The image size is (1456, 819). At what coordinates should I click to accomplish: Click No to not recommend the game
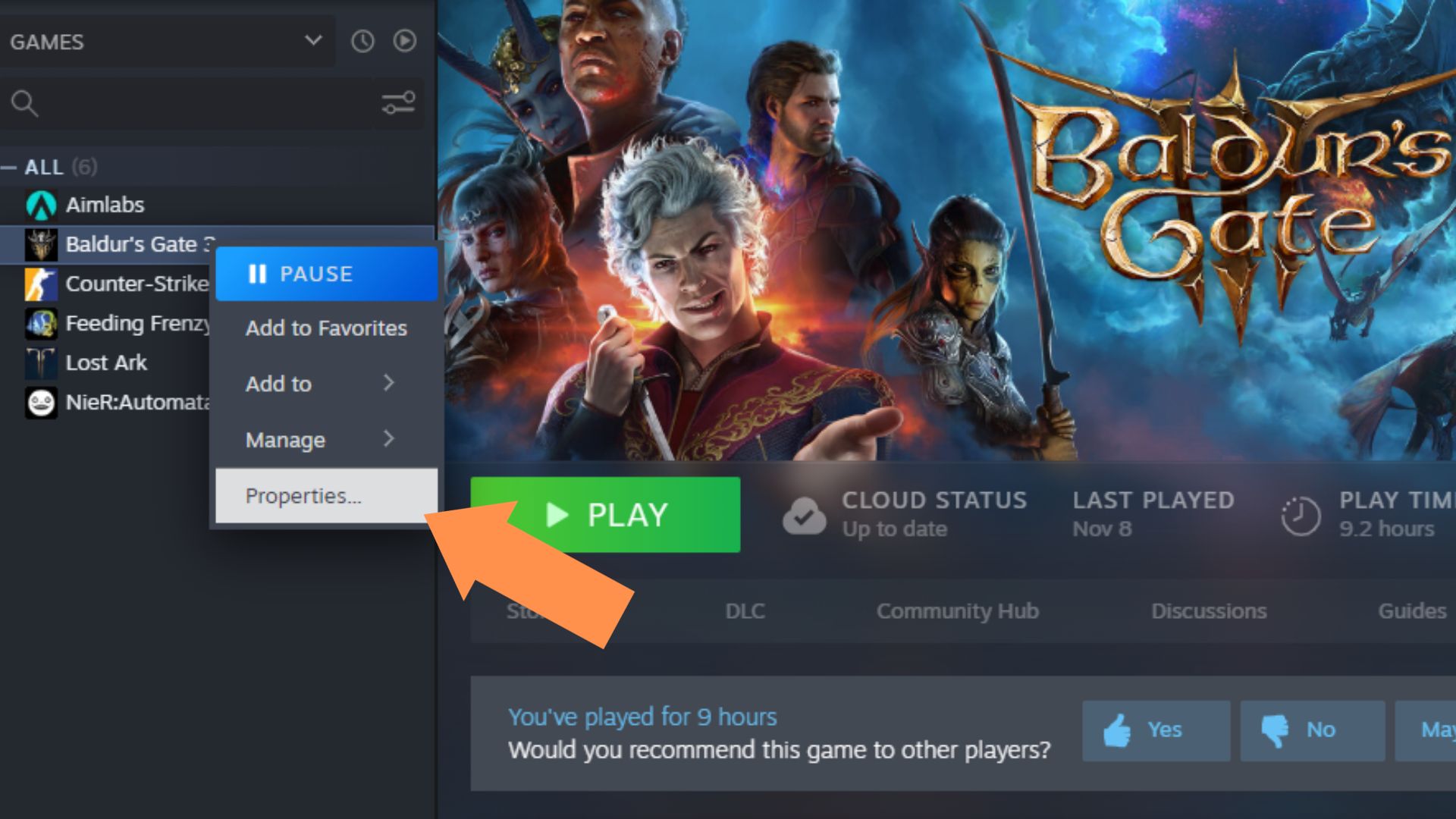coord(1310,729)
